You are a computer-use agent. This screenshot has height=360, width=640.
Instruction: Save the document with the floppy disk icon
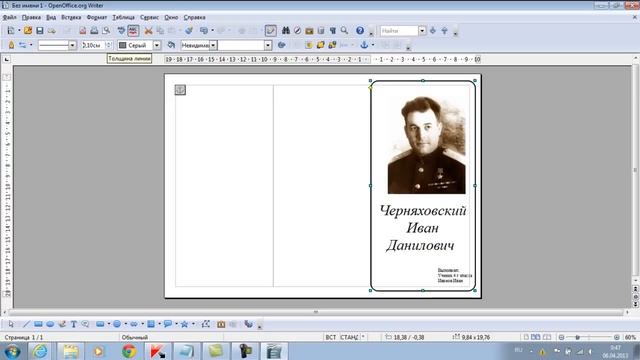(40, 31)
